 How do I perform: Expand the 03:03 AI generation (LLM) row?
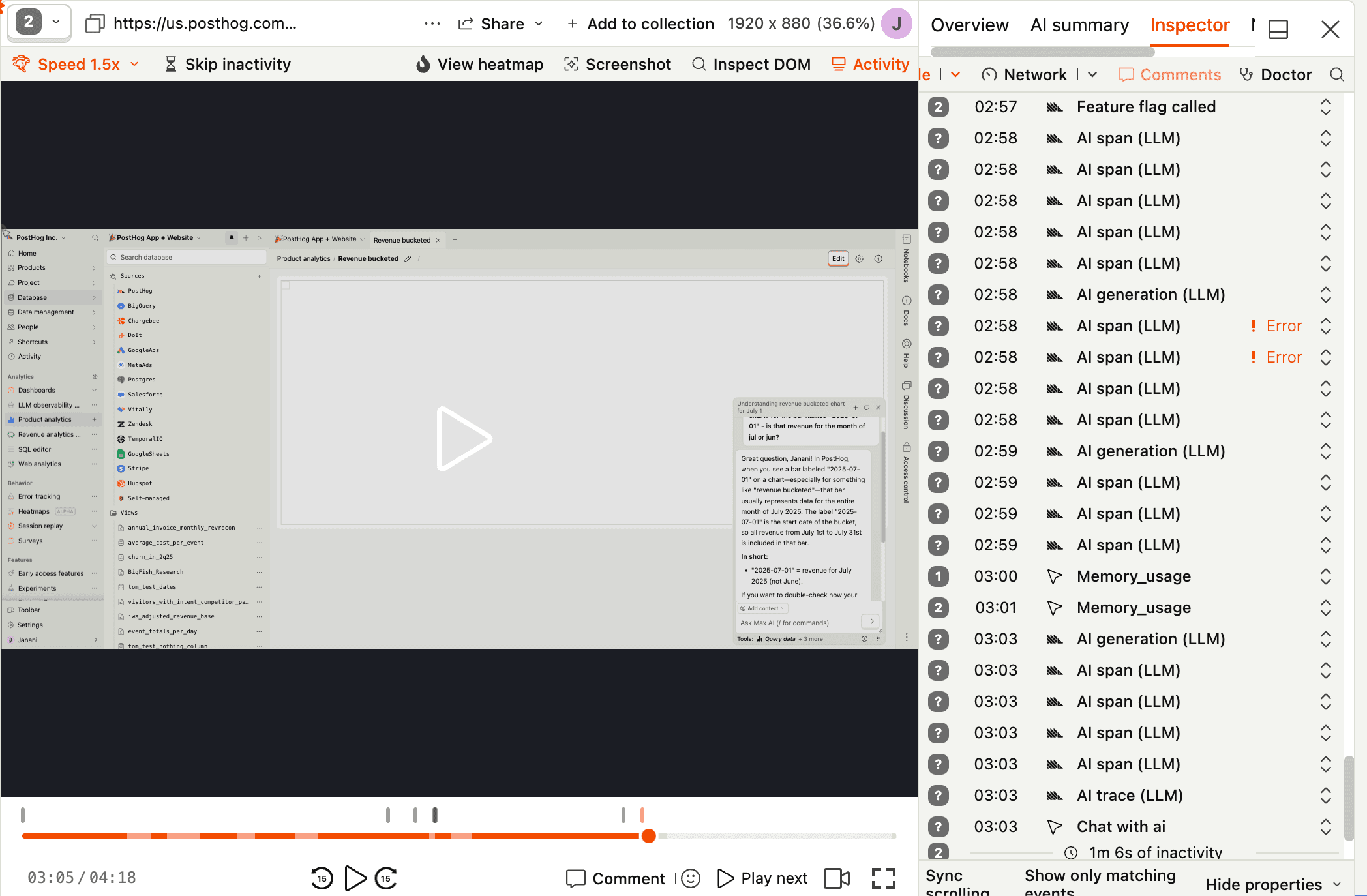pyautogui.click(x=1325, y=639)
